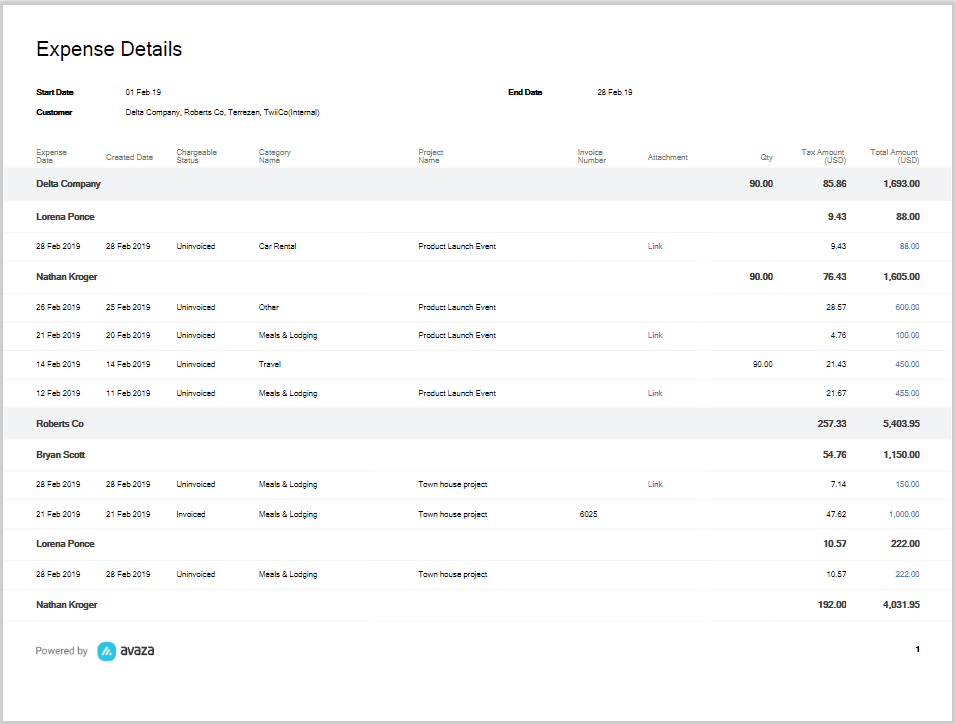
Task: Select the Nathan Kroger name with 4,031.95 total
Action: [x=66, y=605]
